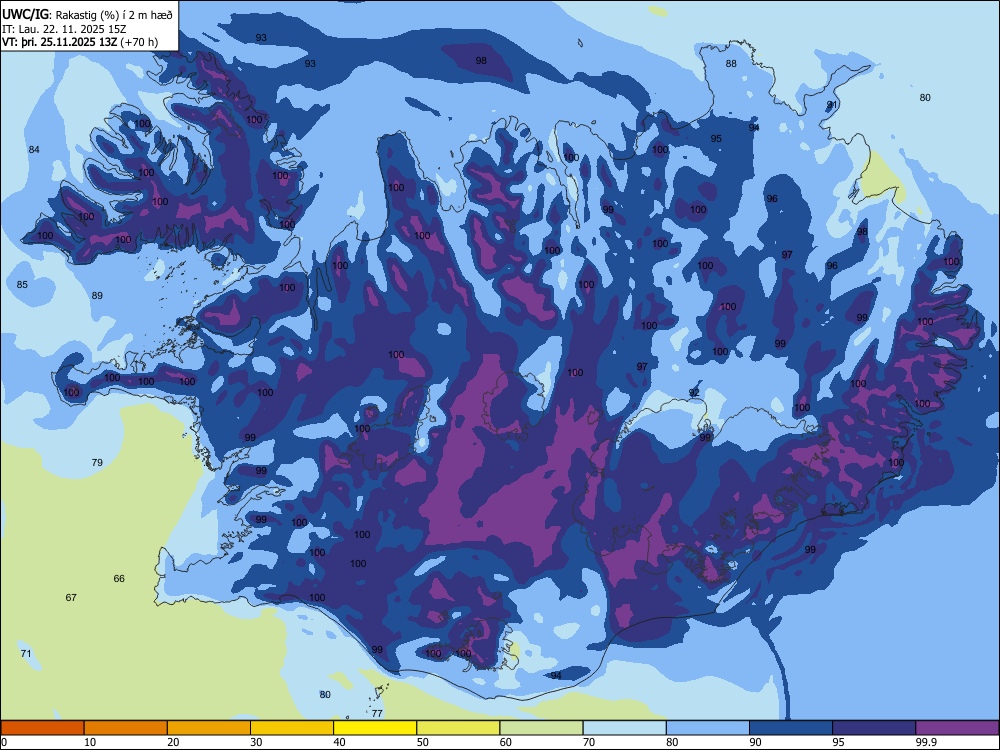Image resolution: width=1000 pixels, height=750 pixels.
Task: Click the humidity value 77 on the map
Action: (x=377, y=714)
